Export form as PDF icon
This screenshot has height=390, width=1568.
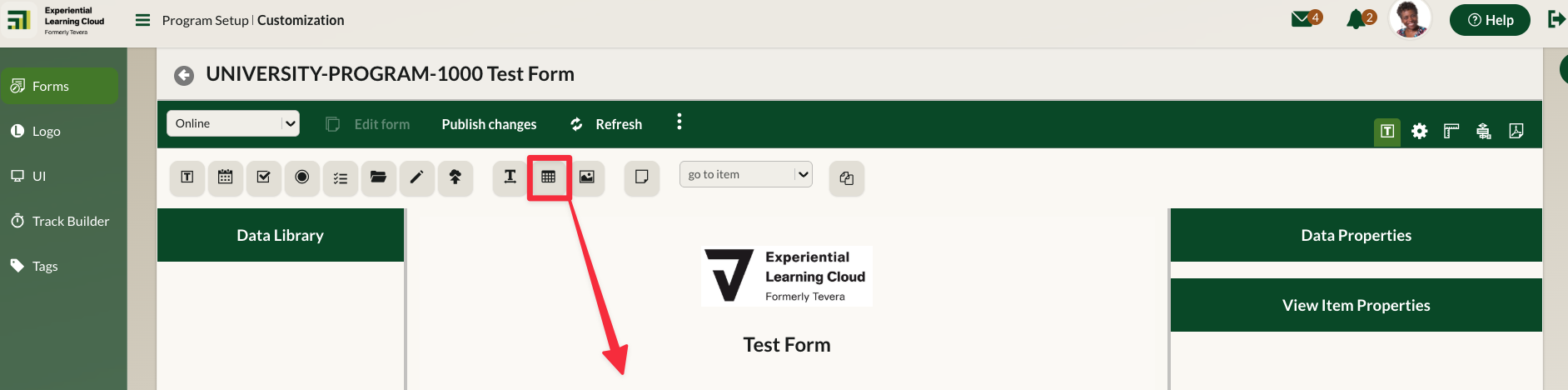(1516, 131)
